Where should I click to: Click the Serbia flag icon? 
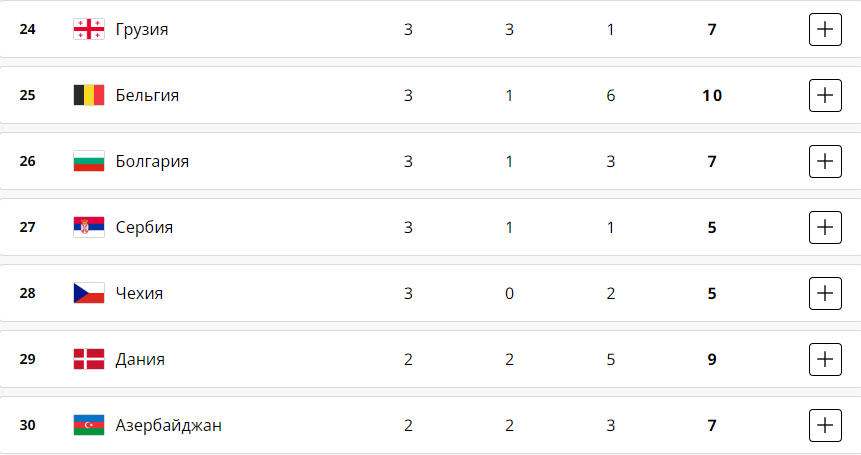(88, 228)
